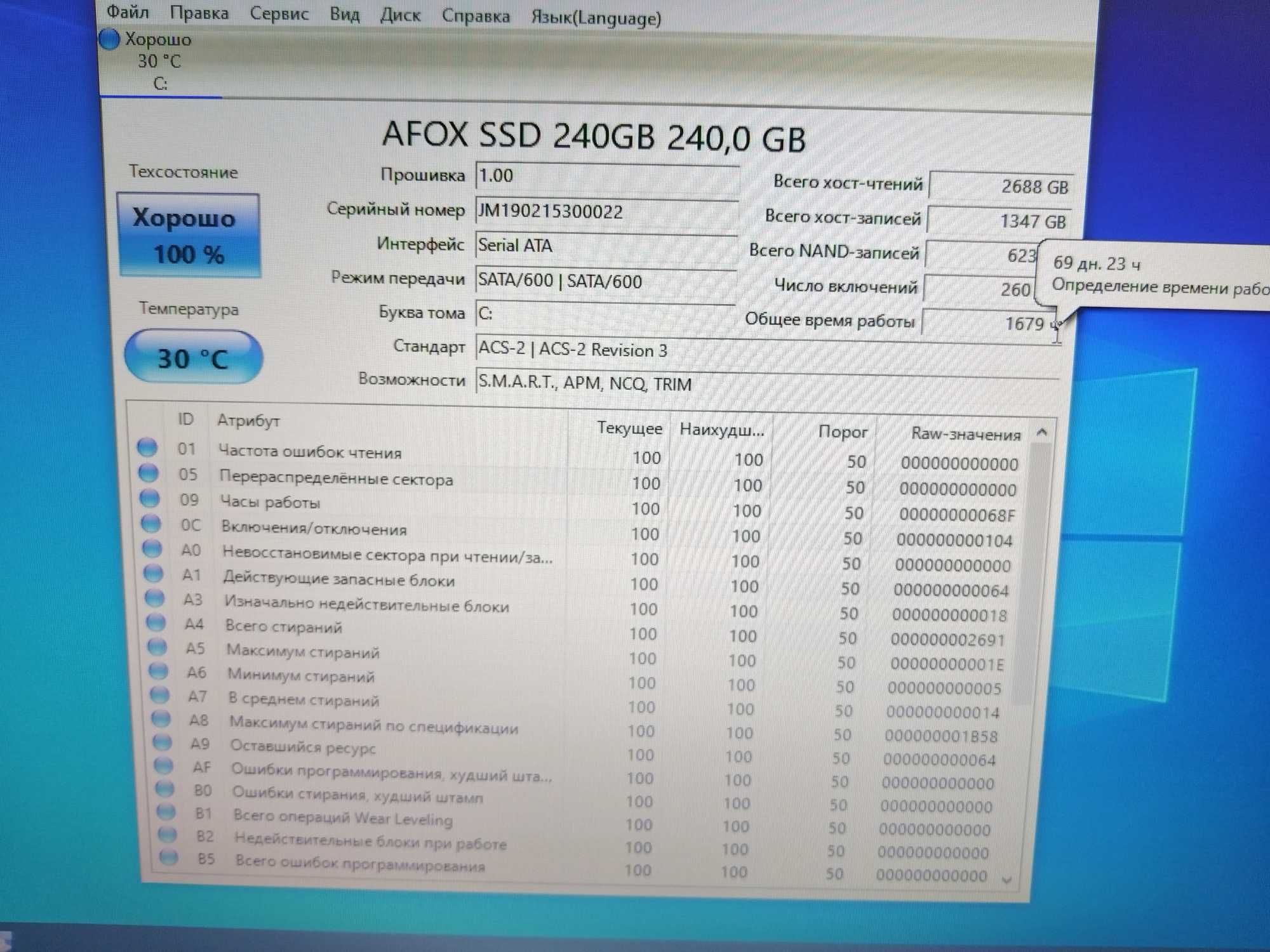Select the attribute text Частота ошибок чтения
Viewport: 1270px width, 952px height.
pyautogui.click(x=310, y=452)
